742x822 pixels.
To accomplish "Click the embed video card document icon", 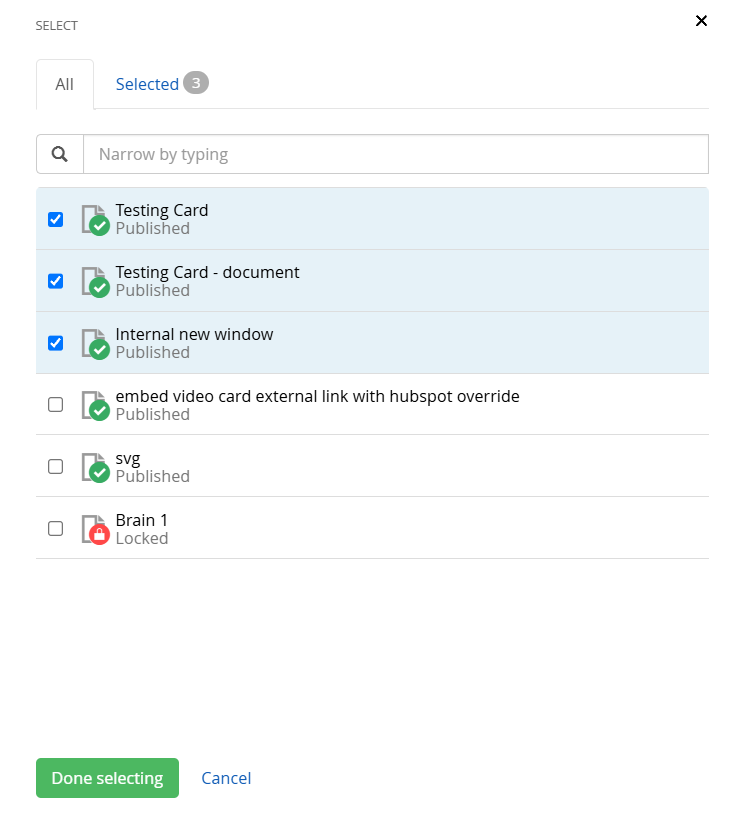I will 94,405.
